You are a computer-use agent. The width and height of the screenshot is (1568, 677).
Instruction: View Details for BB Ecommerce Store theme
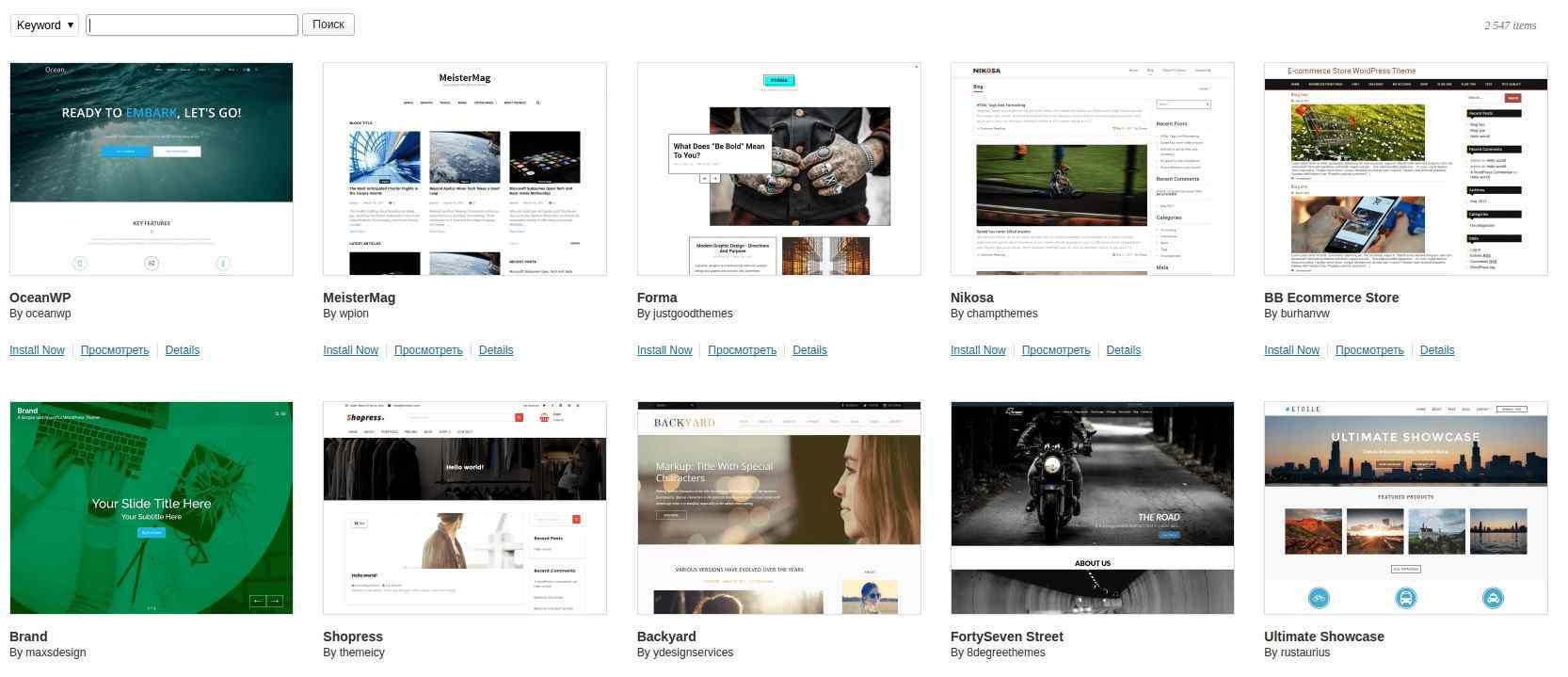(1437, 350)
